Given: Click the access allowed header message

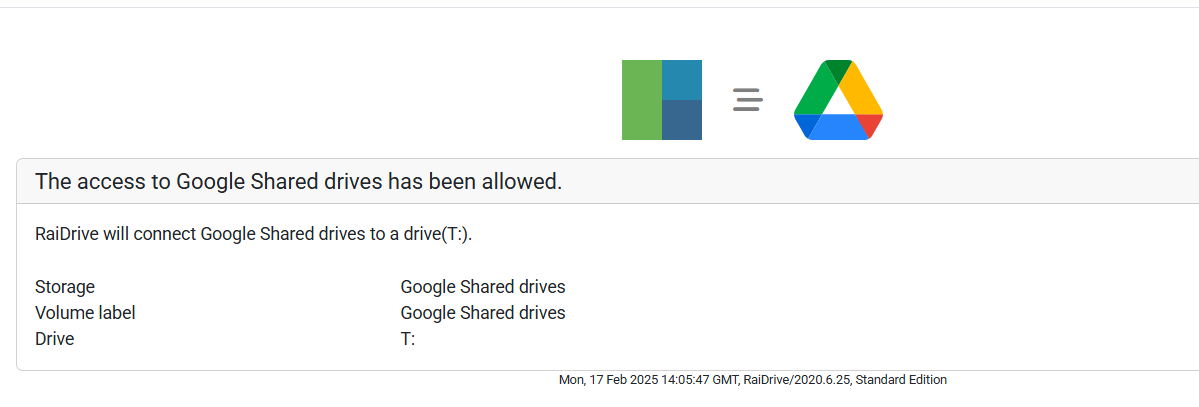Looking at the screenshot, I should click(x=299, y=181).
